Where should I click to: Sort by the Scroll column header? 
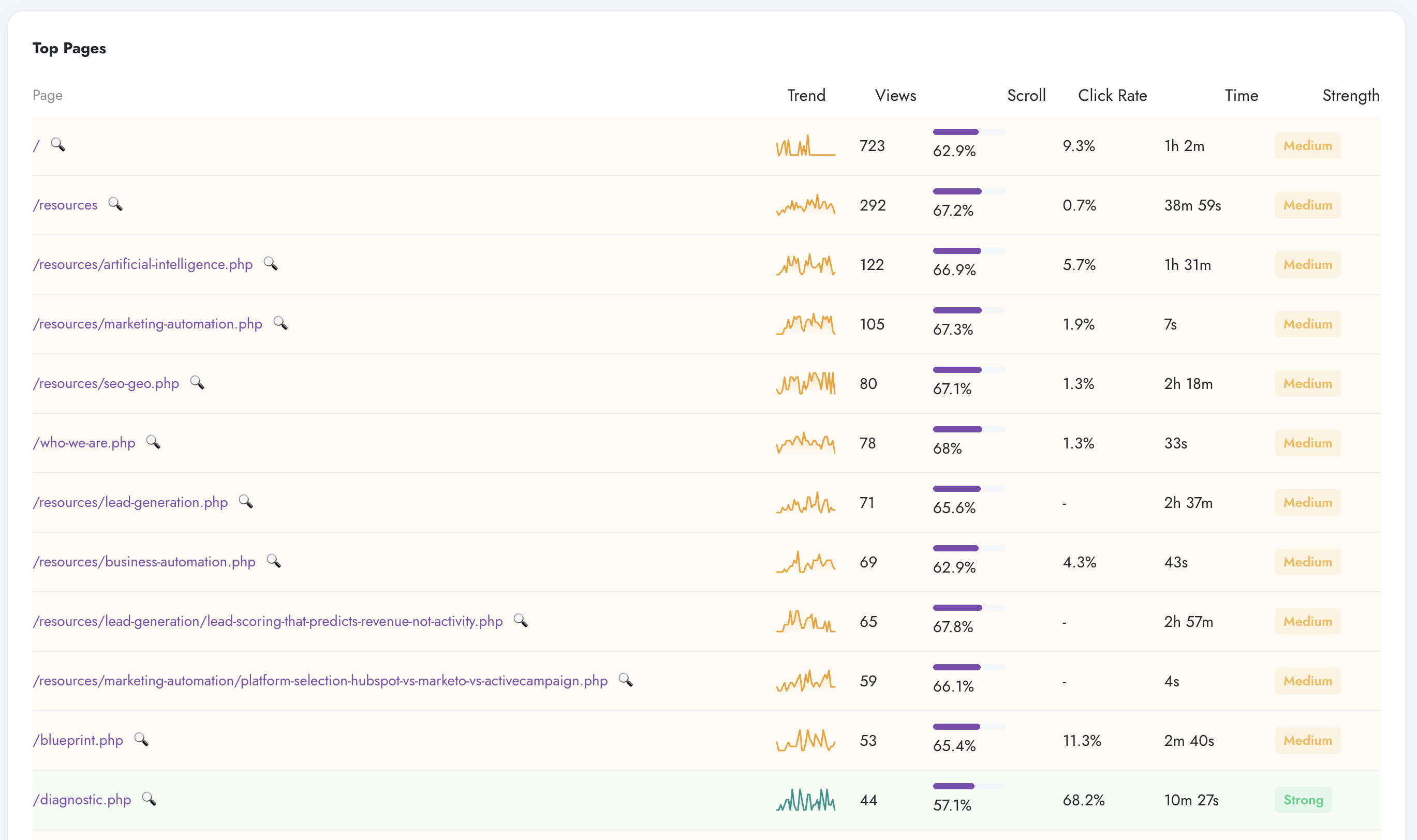click(1026, 95)
